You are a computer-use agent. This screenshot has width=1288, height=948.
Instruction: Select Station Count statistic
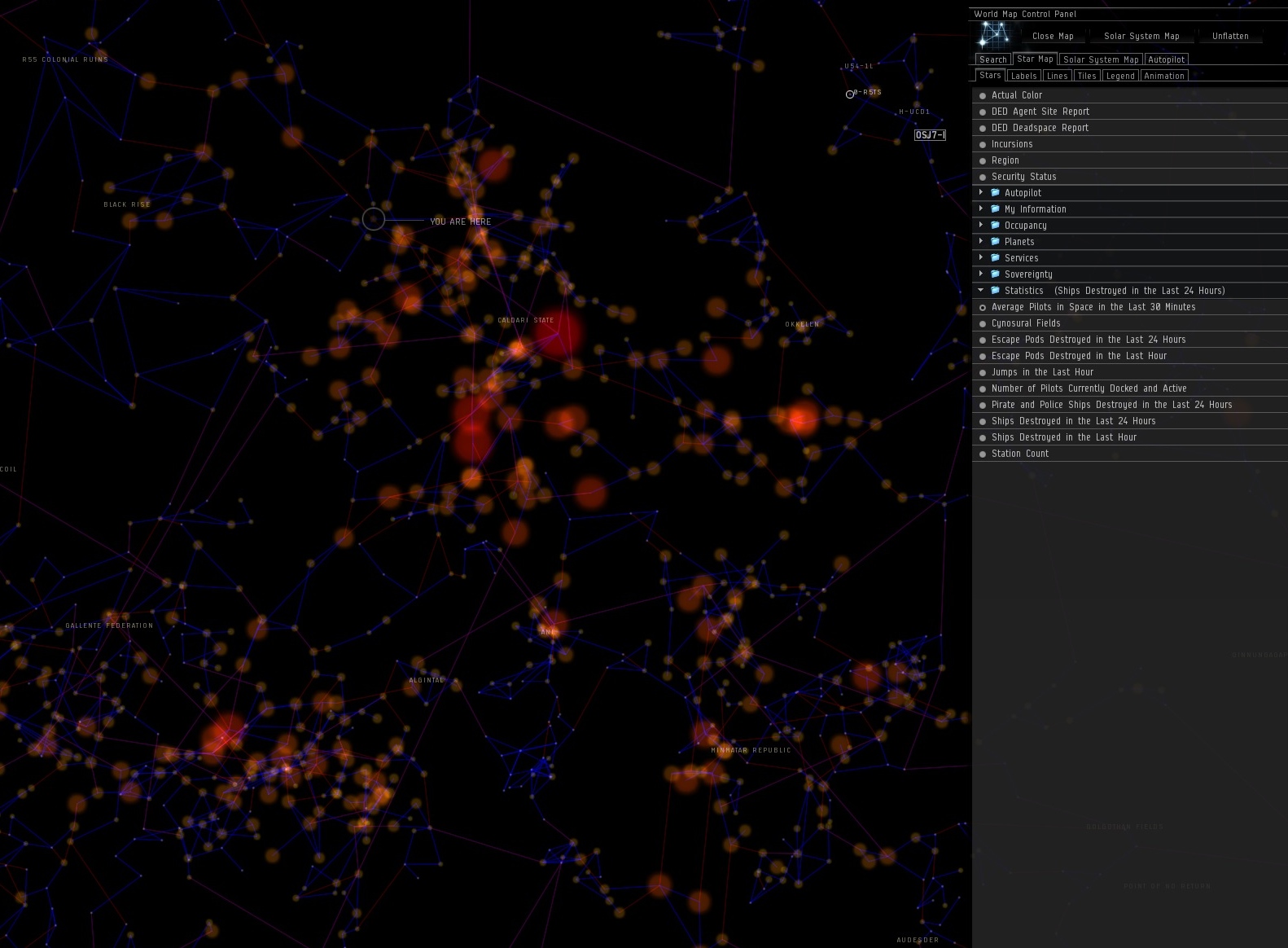[1130, 454]
